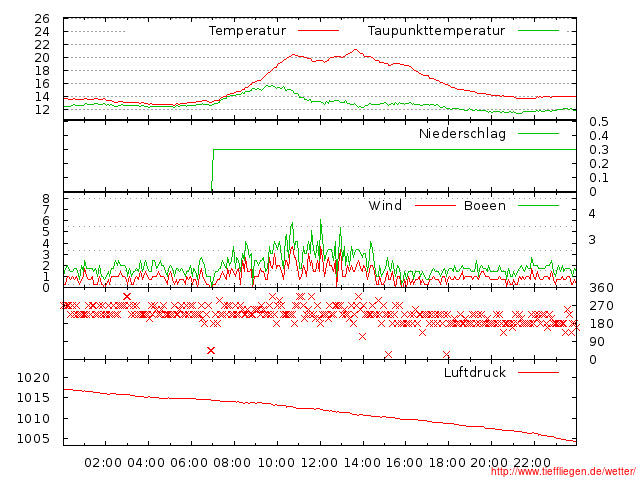Click the Wind legend label
The height and width of the screenshot is (480, 640).
pos(385,205)
